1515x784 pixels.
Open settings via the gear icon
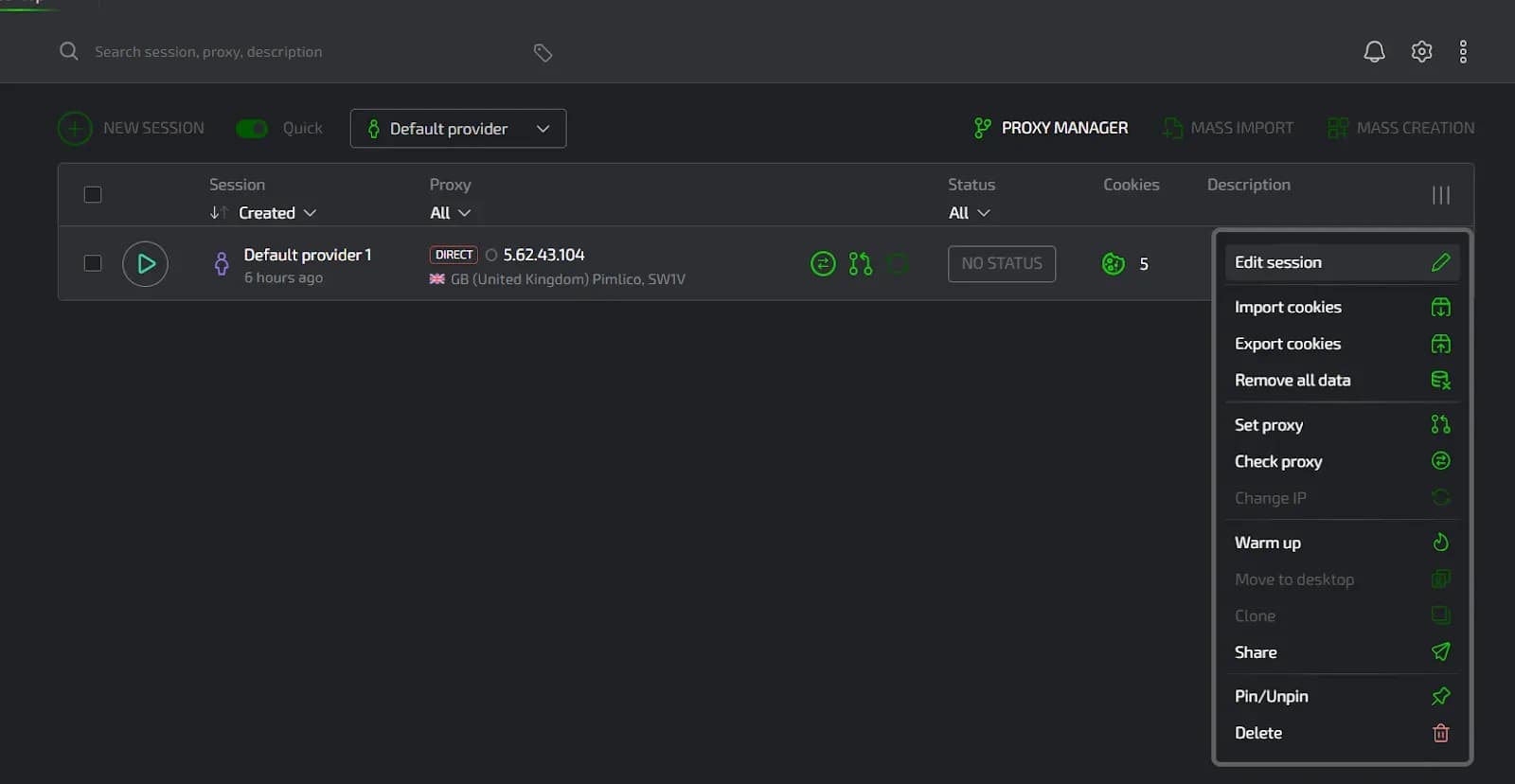click(x=1421, y=52)
